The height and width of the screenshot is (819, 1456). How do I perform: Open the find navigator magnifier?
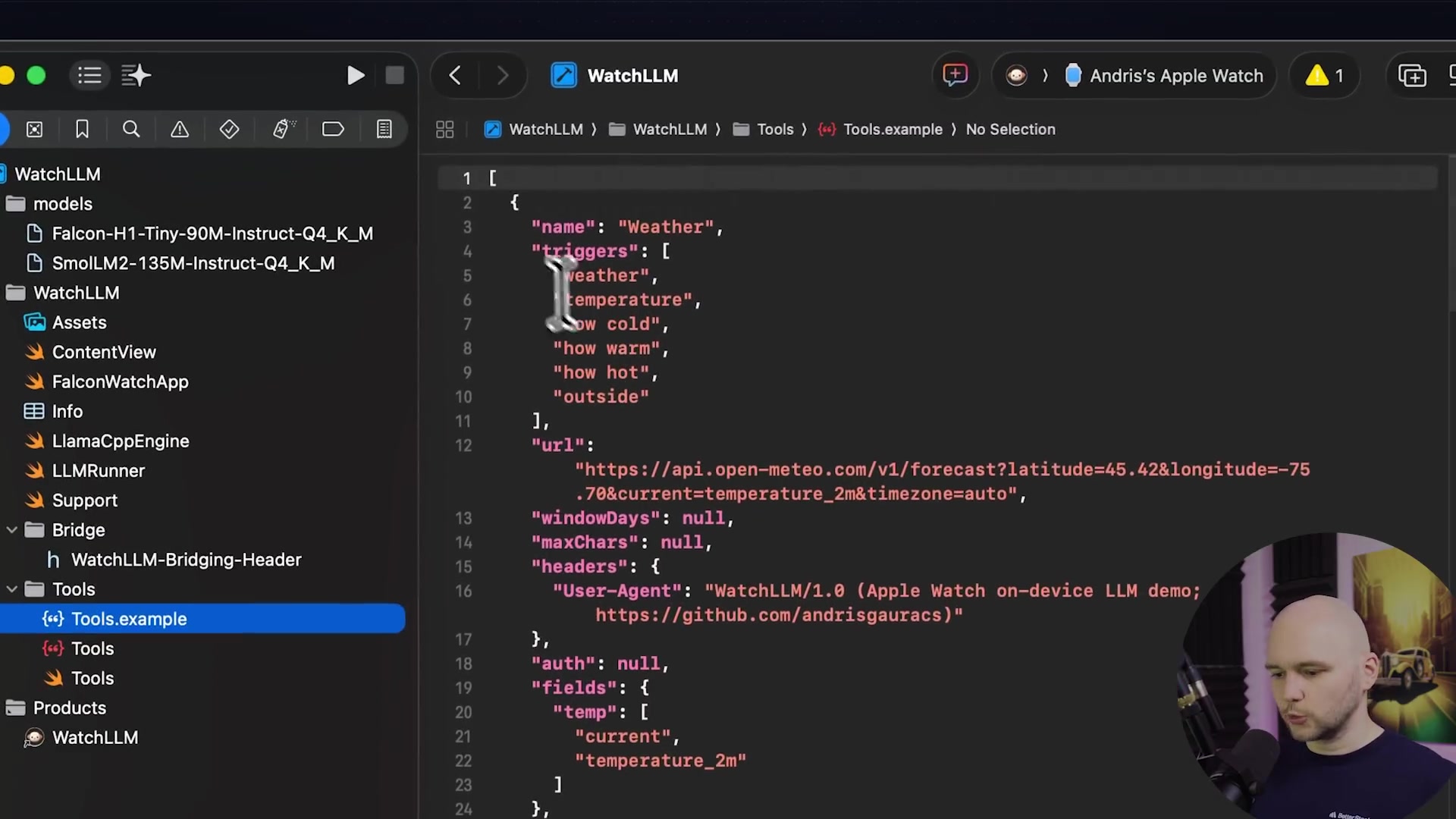[x=131, y=130]
